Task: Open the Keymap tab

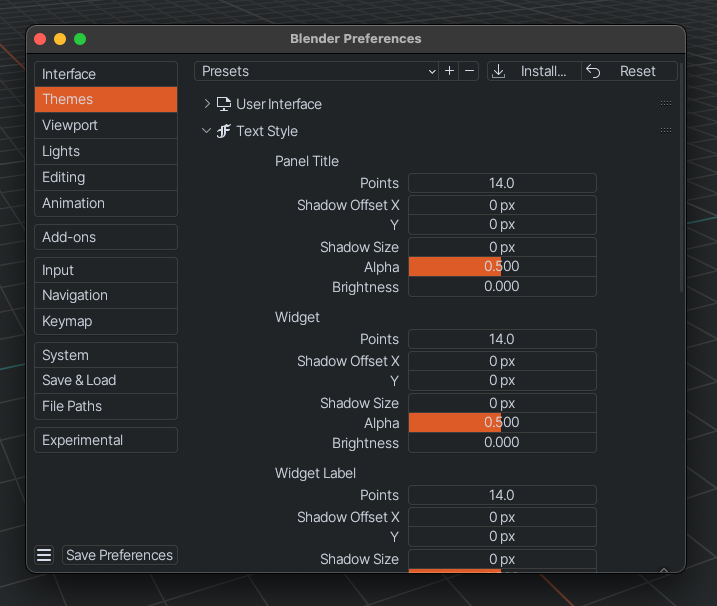Action: [x=106, y=322]
